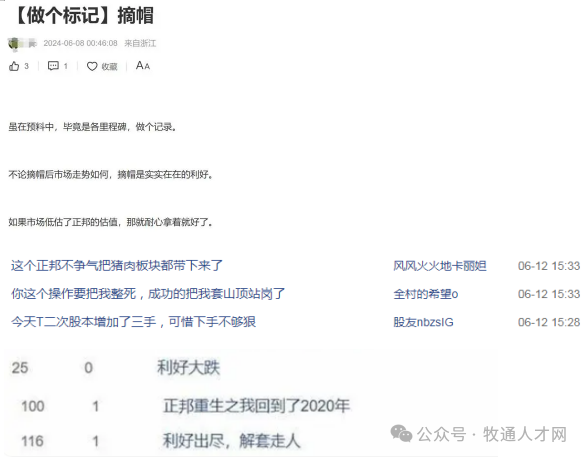Open thread 你这个操作要把我整死

click(x=148, y=294)
